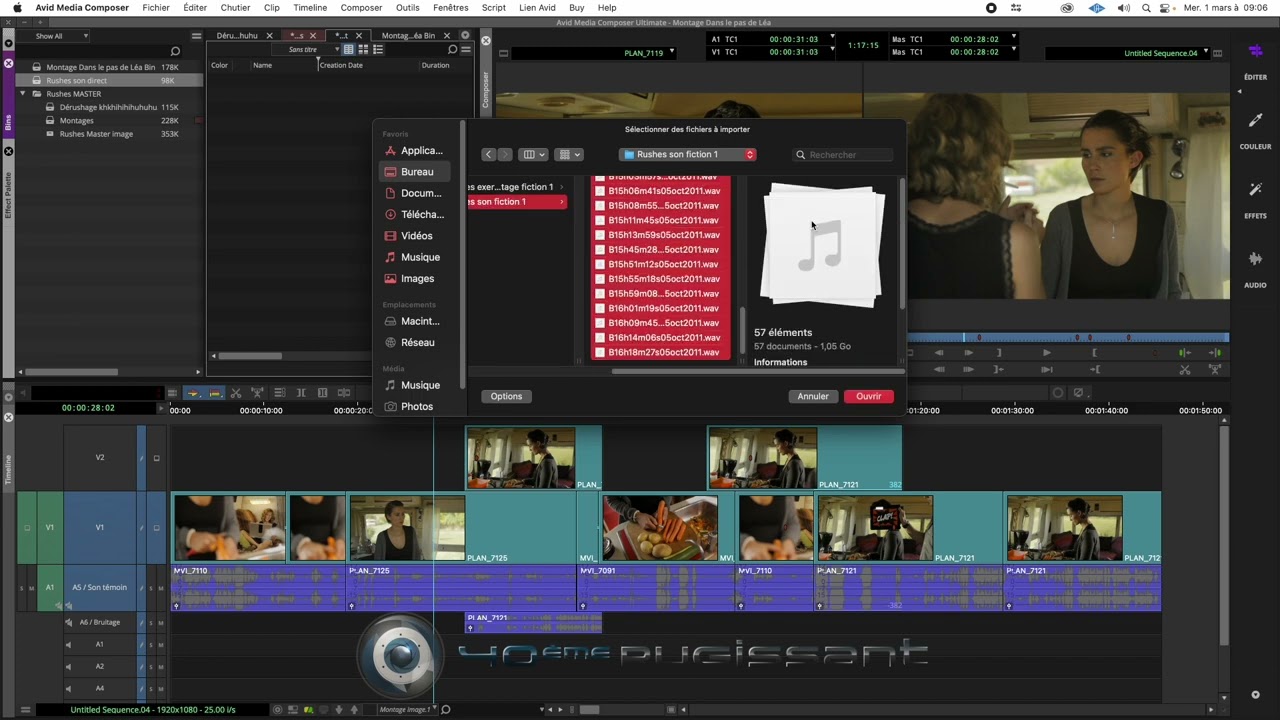
Task: Open column view options dropdown in dialog
Action: point(532,154)
